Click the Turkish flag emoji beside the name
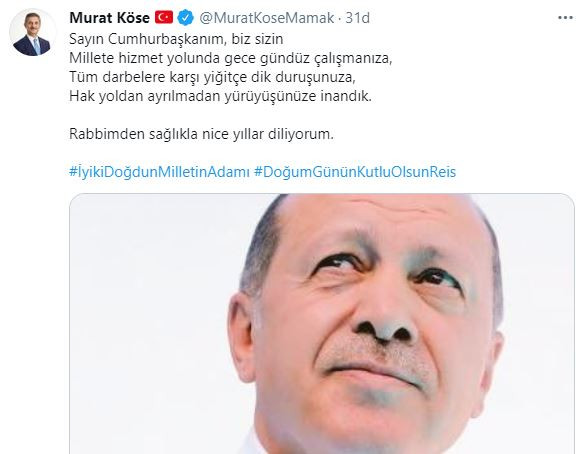The width and height of the screenshot is (586, 454). click(x=164, y=17)
